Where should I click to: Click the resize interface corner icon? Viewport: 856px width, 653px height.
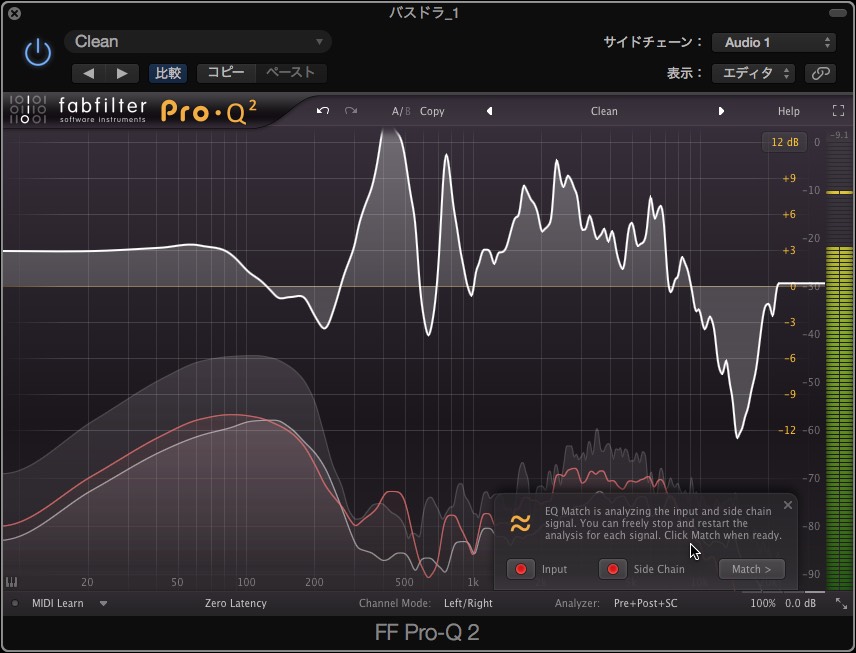(841, 603)
